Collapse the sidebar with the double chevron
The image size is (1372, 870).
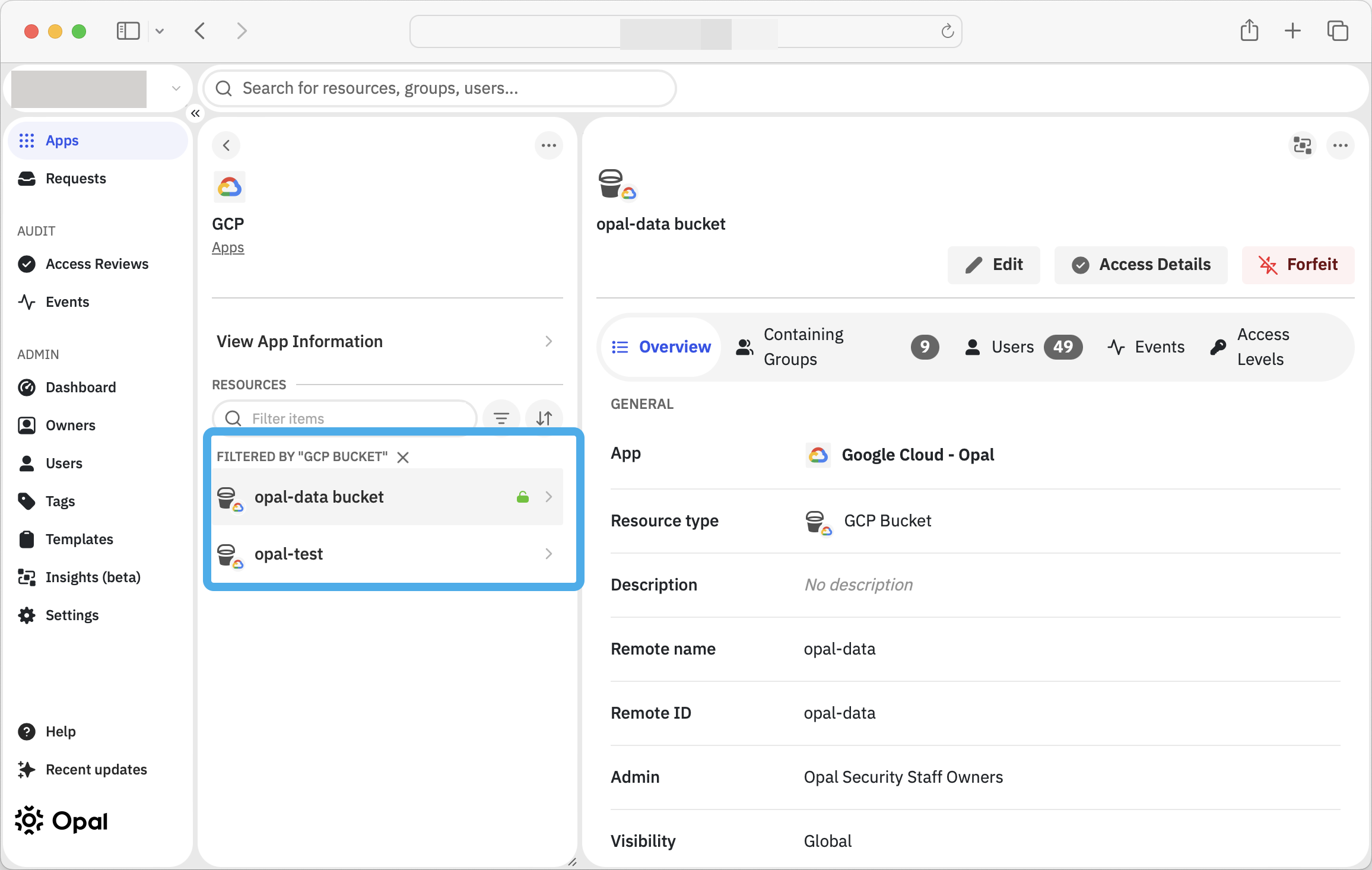tap(195, 113)
